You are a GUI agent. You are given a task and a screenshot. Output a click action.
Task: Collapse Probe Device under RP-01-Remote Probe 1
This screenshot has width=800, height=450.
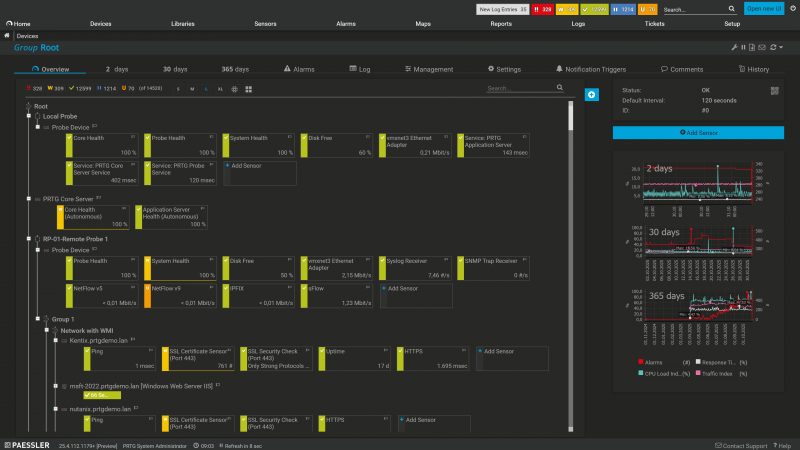[38, 250]
